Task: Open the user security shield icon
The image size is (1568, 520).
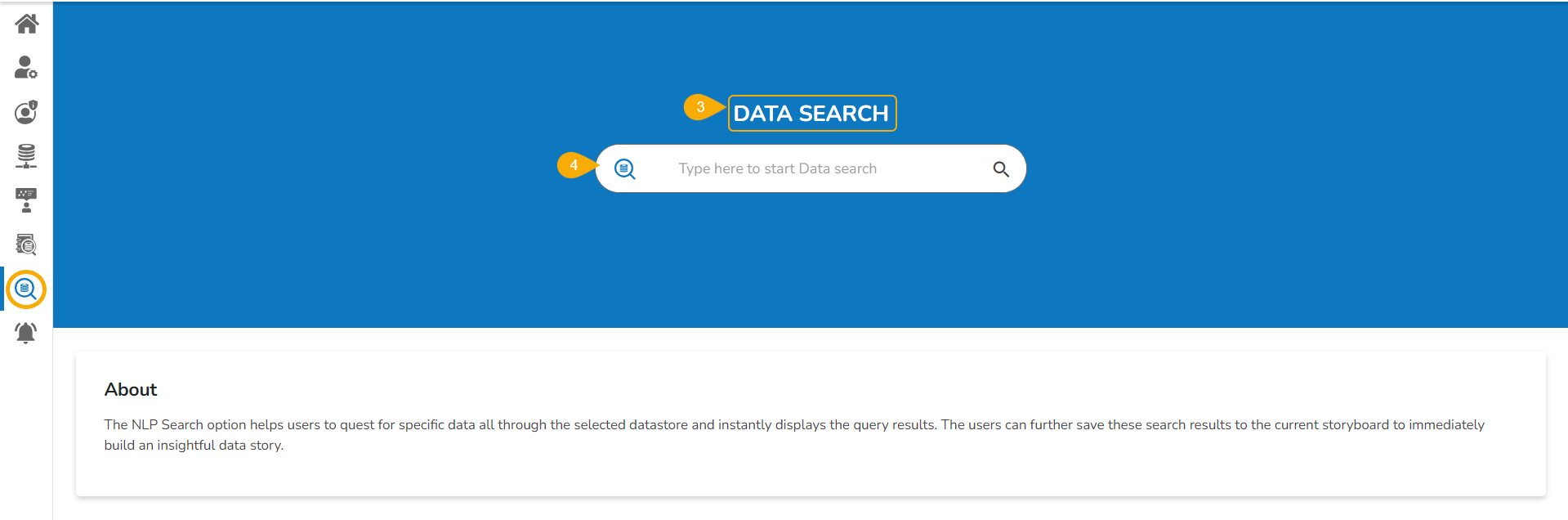Action: [26, 112]
